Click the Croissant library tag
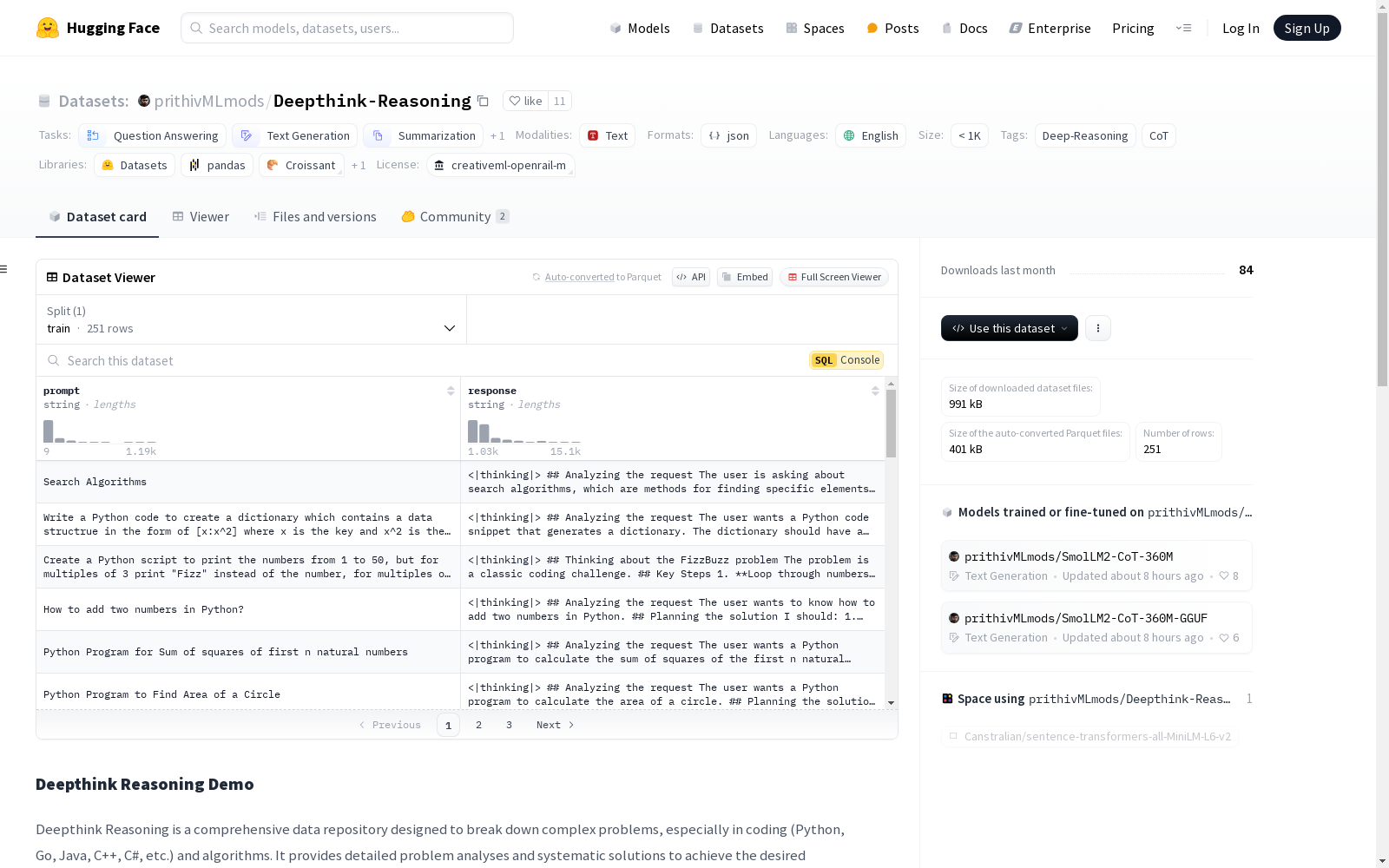 click(301, 165)
